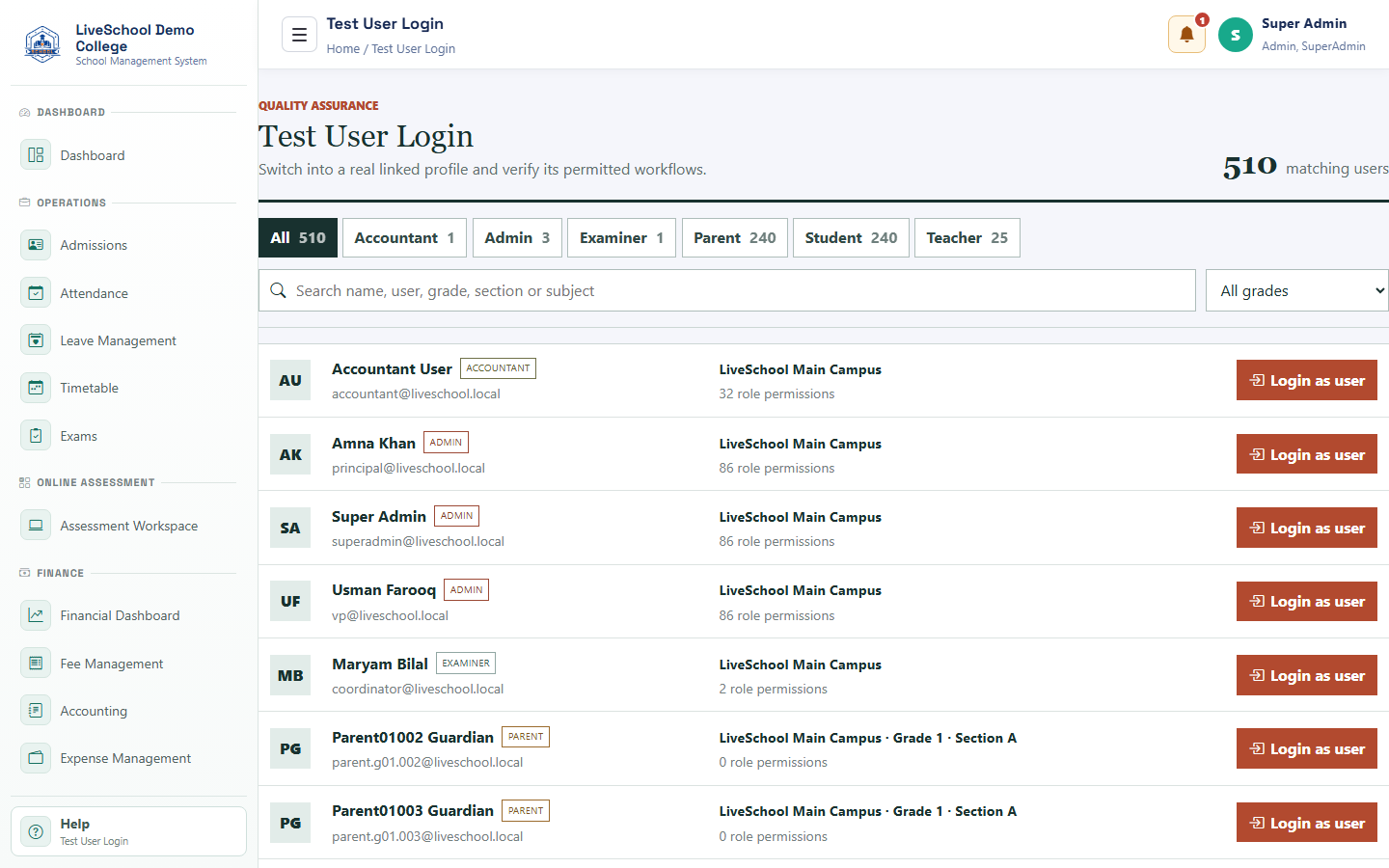
Task: Open Assessment Workspace laptop icon
Action: pyautogui.click(x=36, y=526)
